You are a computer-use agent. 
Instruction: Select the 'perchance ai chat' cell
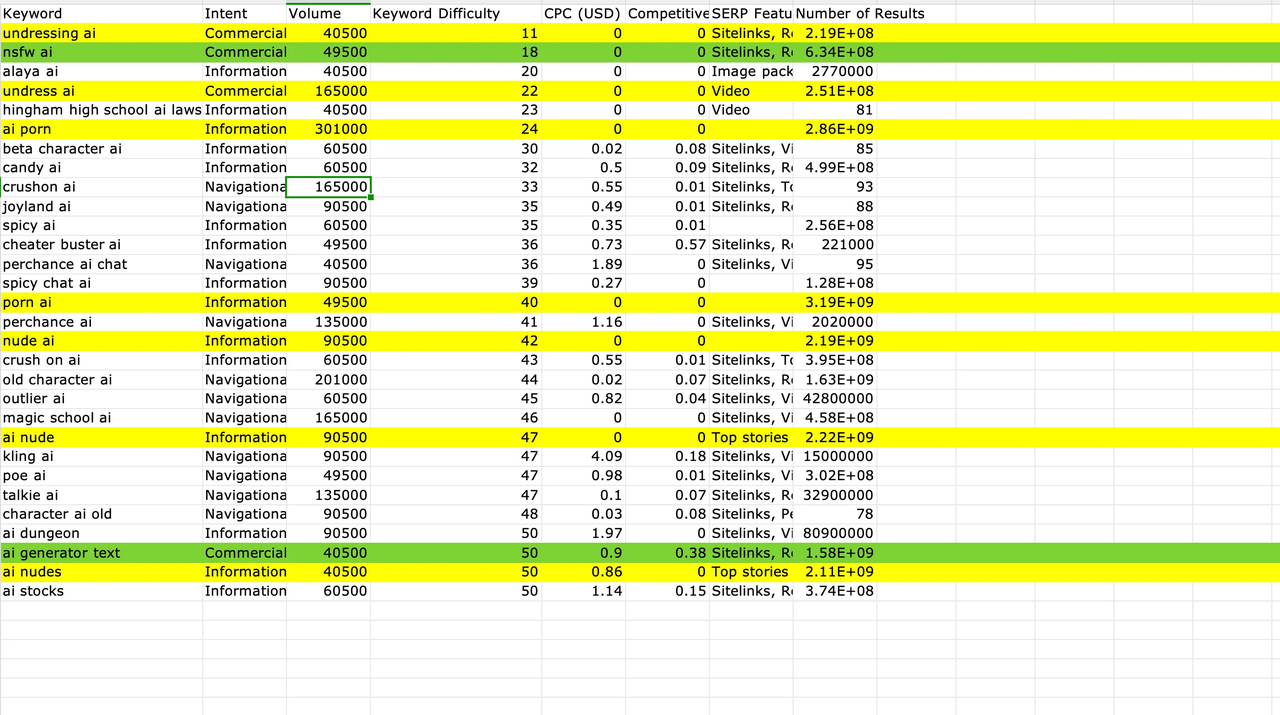tap(101, 264)
